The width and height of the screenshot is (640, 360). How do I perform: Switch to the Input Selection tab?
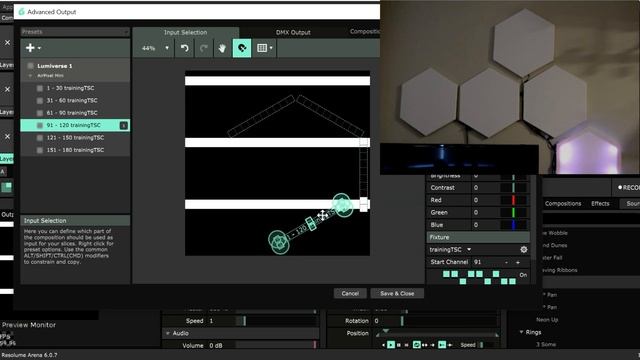(x=185, y=32)
